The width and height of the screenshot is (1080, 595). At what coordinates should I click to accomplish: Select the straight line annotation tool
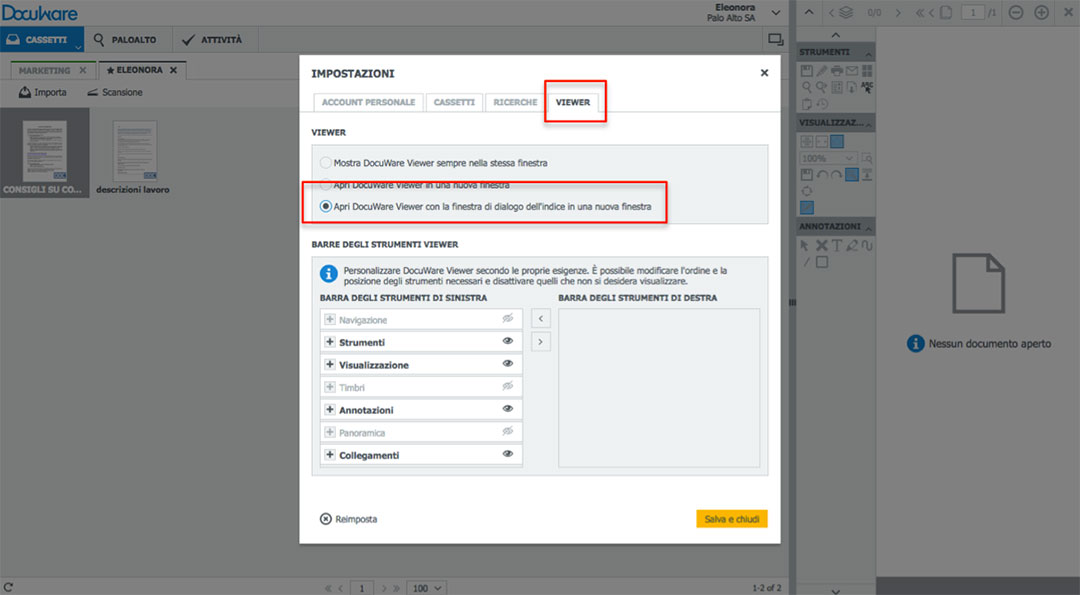pyautogui.click(x=806, y=262)
